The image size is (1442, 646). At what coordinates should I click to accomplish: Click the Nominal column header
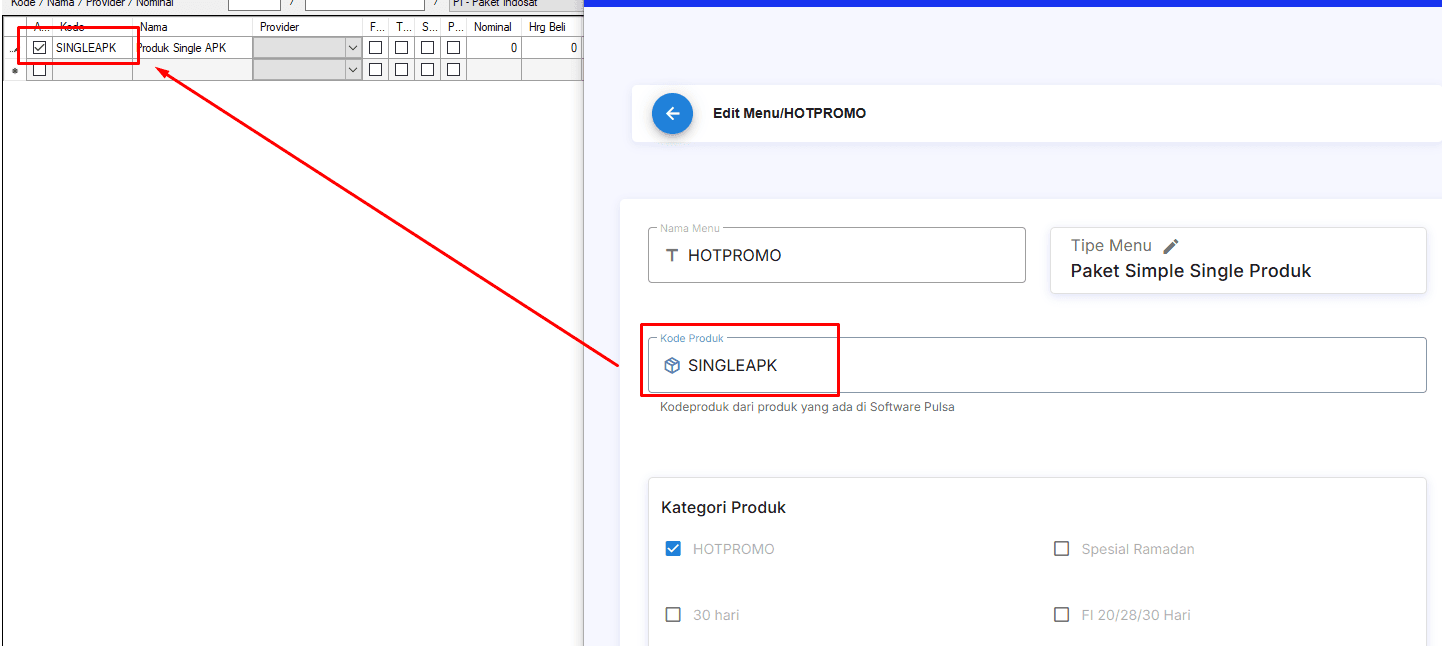pyautogui.click(x=492, y=27)
